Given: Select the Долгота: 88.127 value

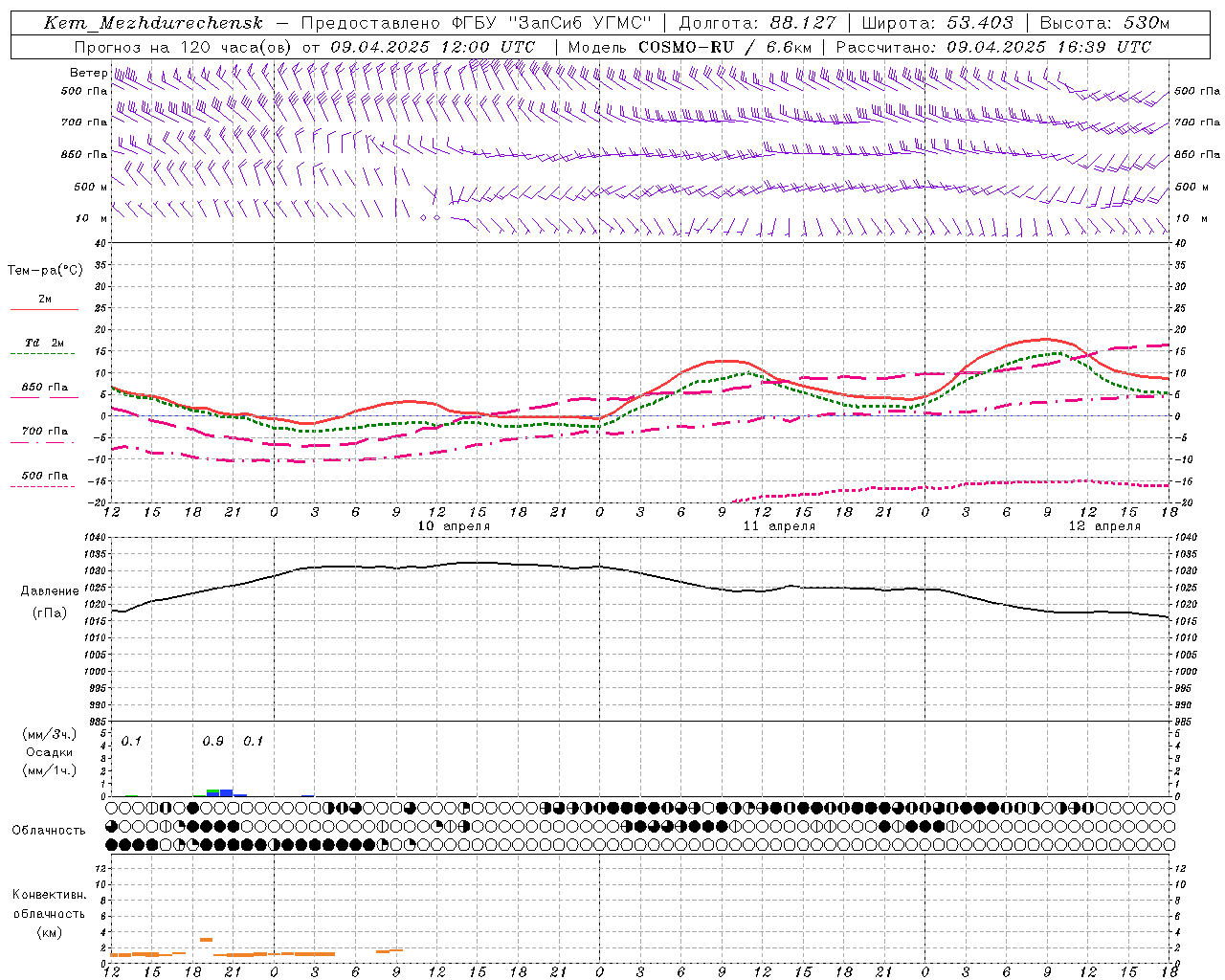Looking at the screenshot, I should [757, 23].
